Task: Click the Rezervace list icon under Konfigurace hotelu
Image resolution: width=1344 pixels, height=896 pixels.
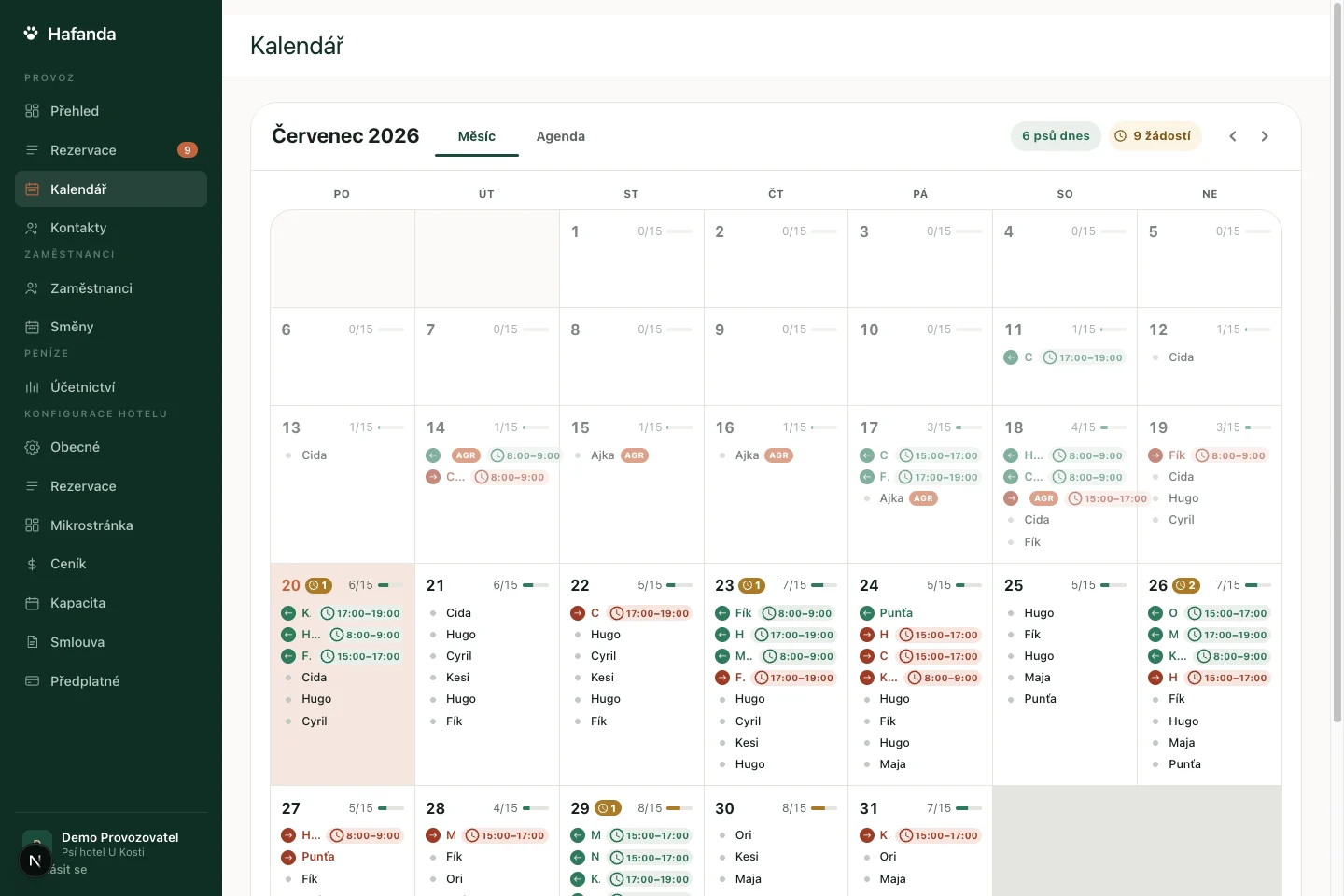Action: (32, 486)
